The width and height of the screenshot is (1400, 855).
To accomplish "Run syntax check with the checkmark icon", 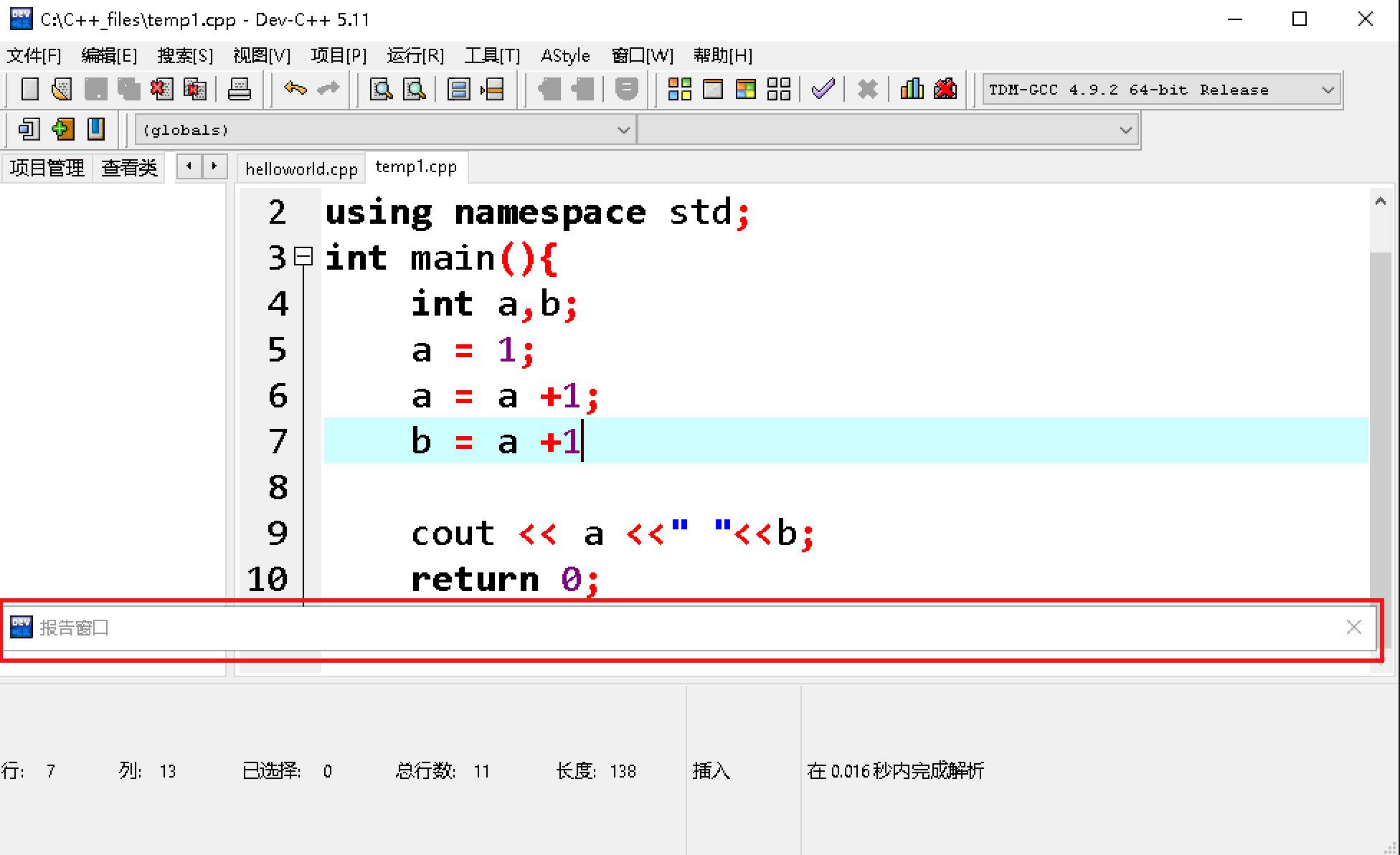I will [x=823, y=89].
